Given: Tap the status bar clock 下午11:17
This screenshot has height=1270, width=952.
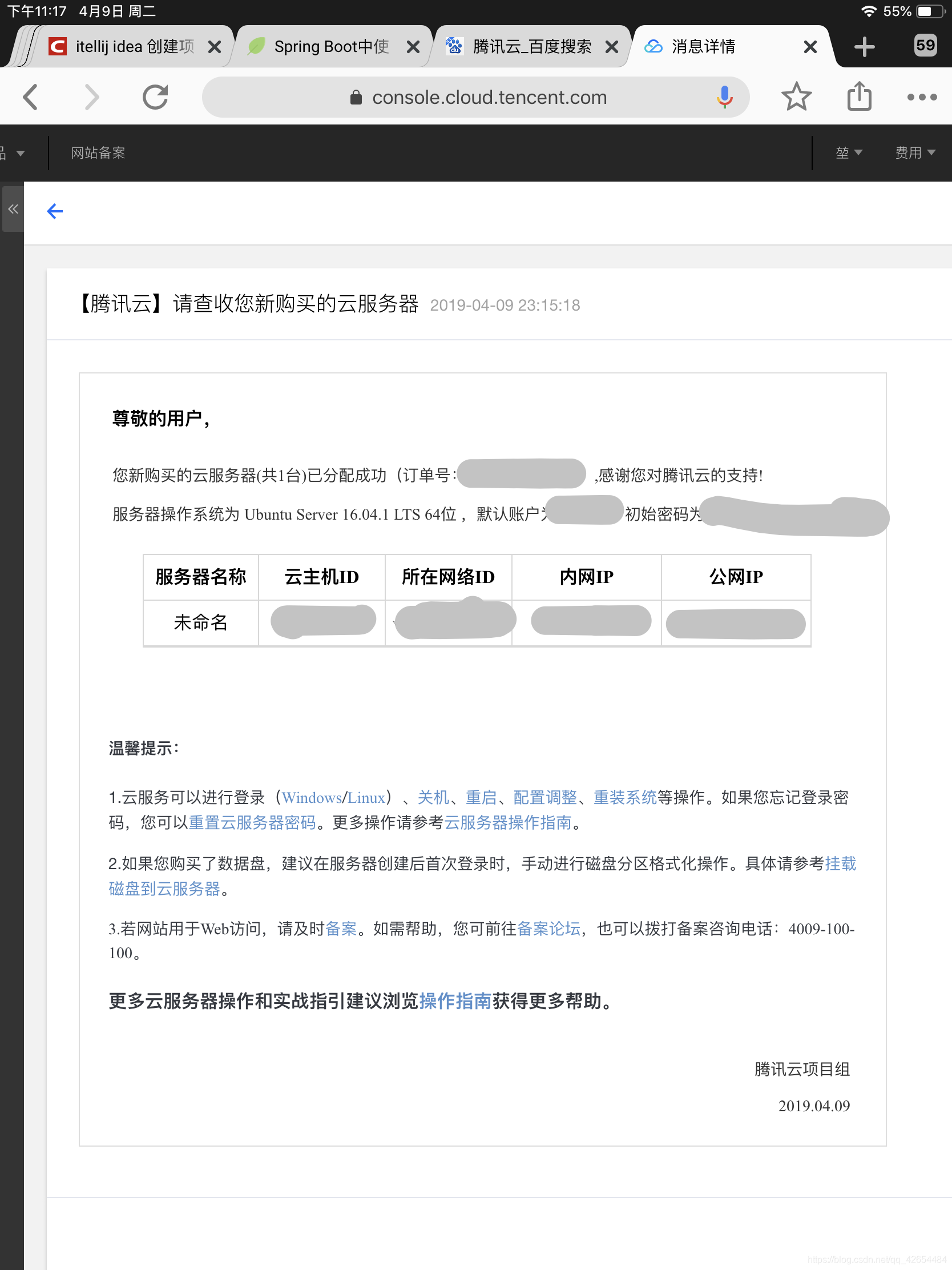Looking at the screenshot, I should 37,11.
